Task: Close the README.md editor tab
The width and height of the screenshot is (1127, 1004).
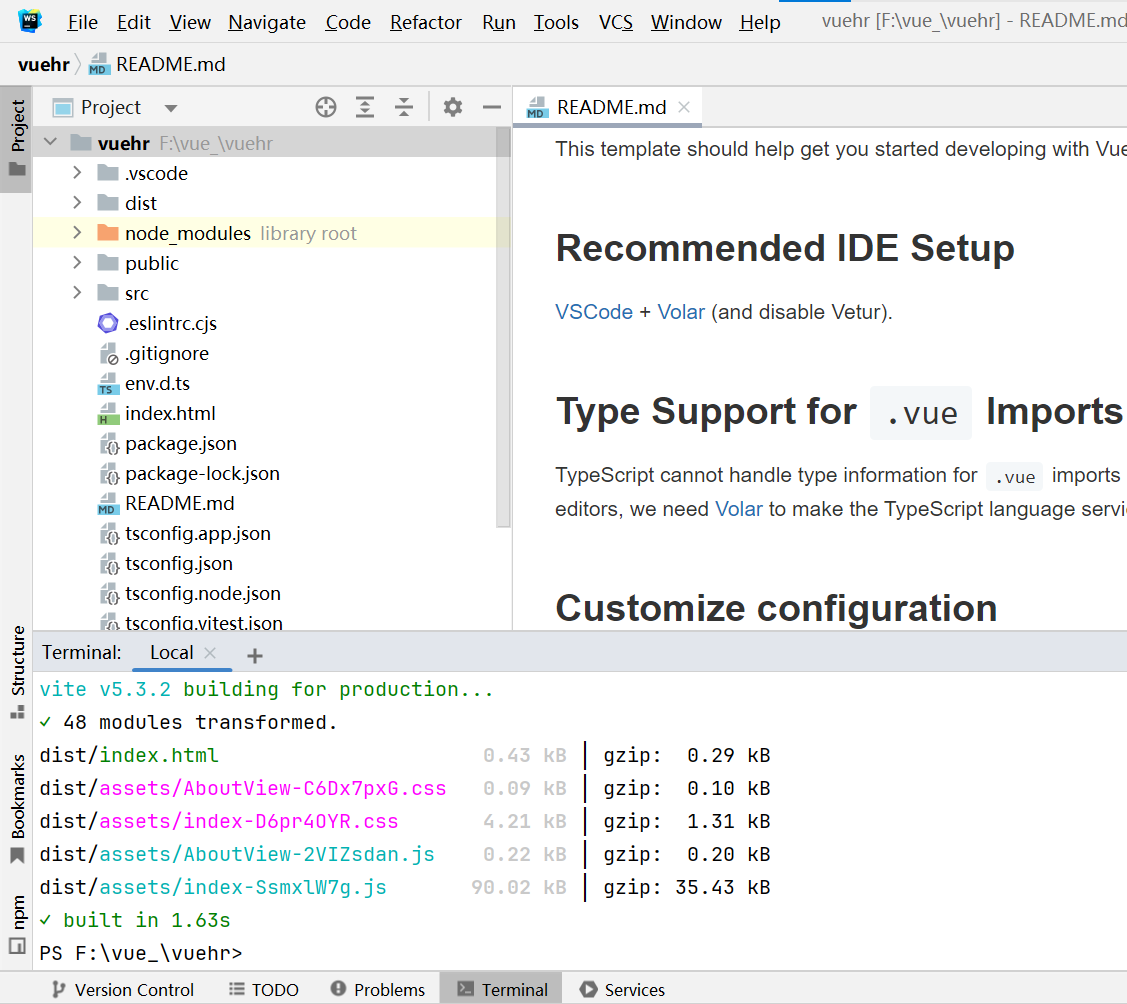Action: pyautogui.click(x=684, y=107)
